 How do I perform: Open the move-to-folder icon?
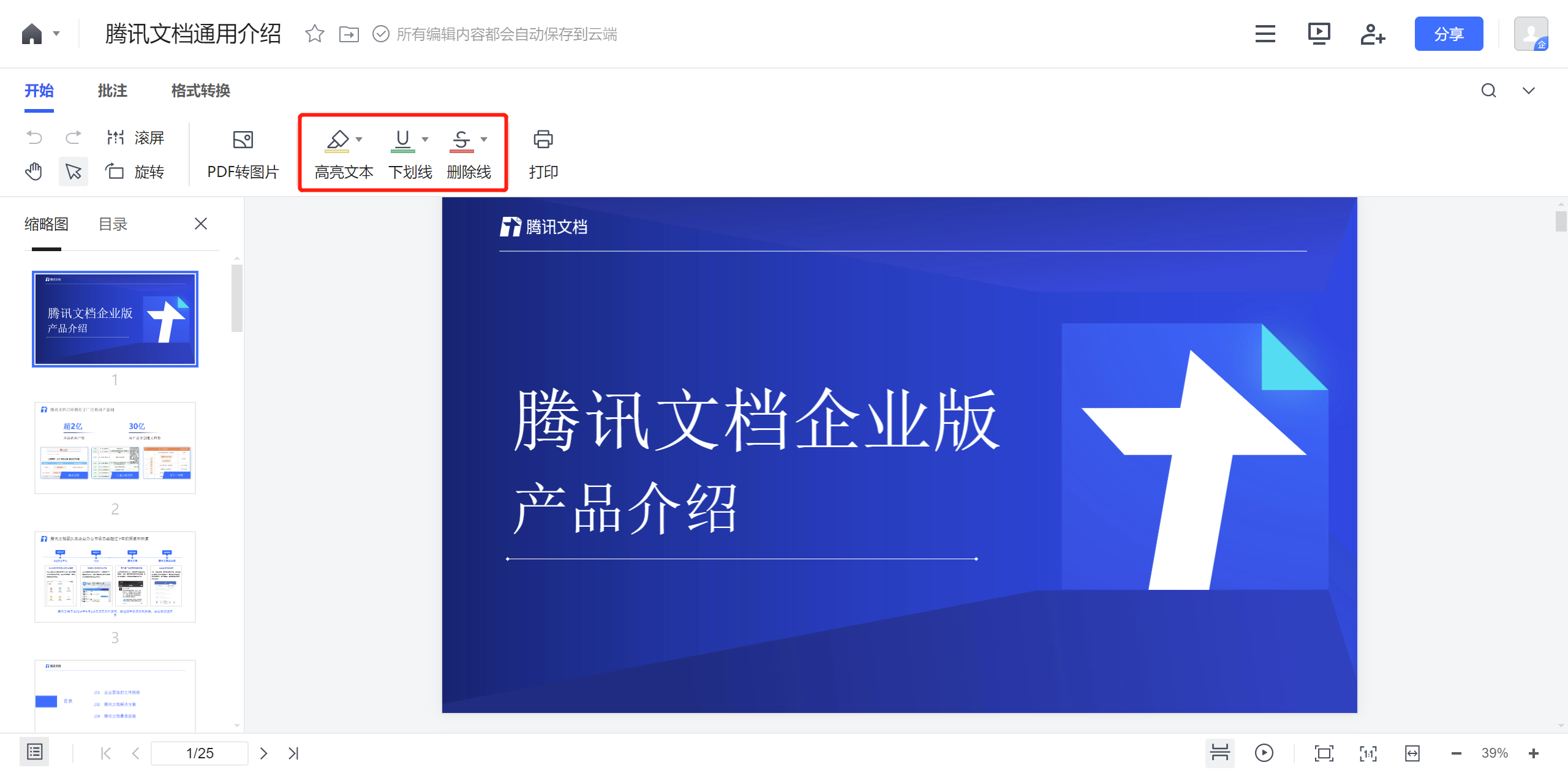(x=349, y=34)
